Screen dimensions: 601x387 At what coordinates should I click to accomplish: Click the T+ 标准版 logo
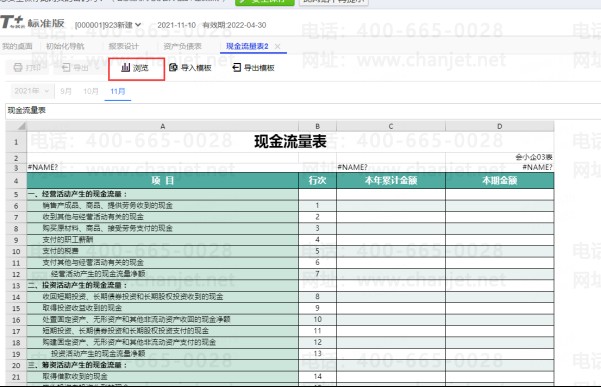pyautogui.click(x=32, y=23)
